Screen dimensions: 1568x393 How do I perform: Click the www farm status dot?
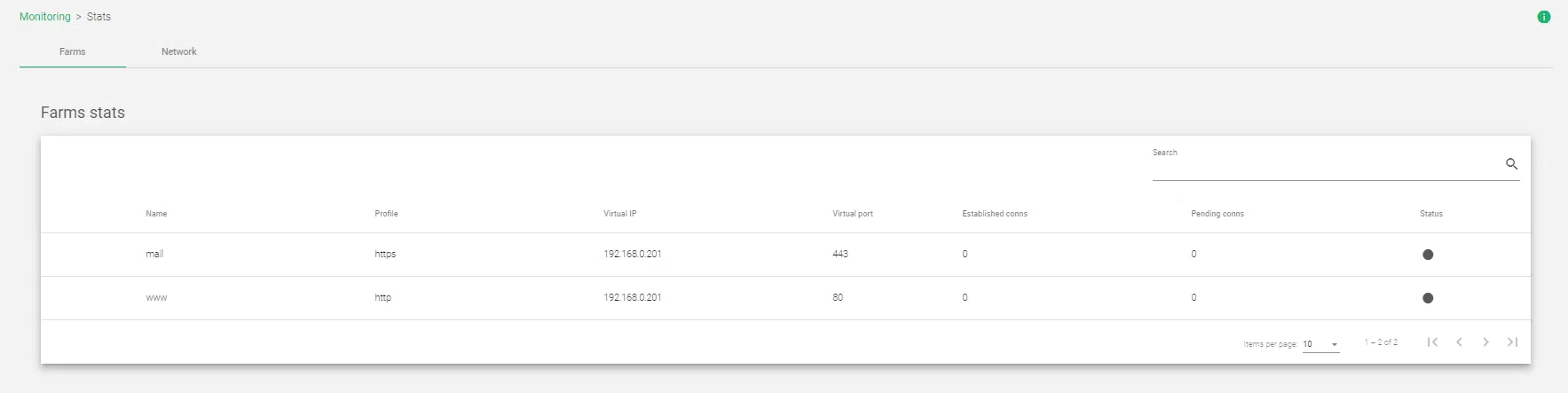tap(1427, 298)
